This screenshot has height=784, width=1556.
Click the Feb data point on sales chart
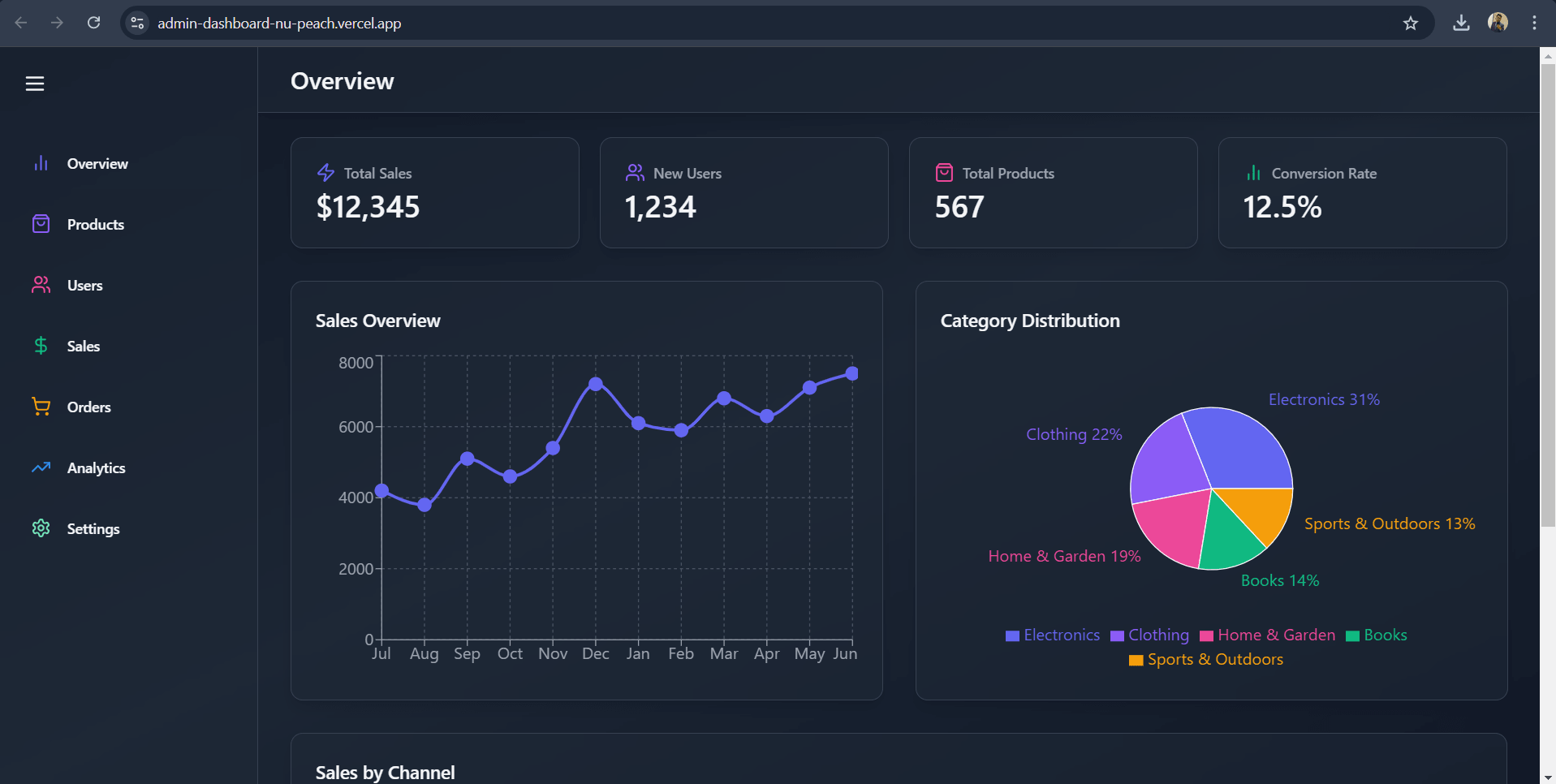click(x=681, y=430)
